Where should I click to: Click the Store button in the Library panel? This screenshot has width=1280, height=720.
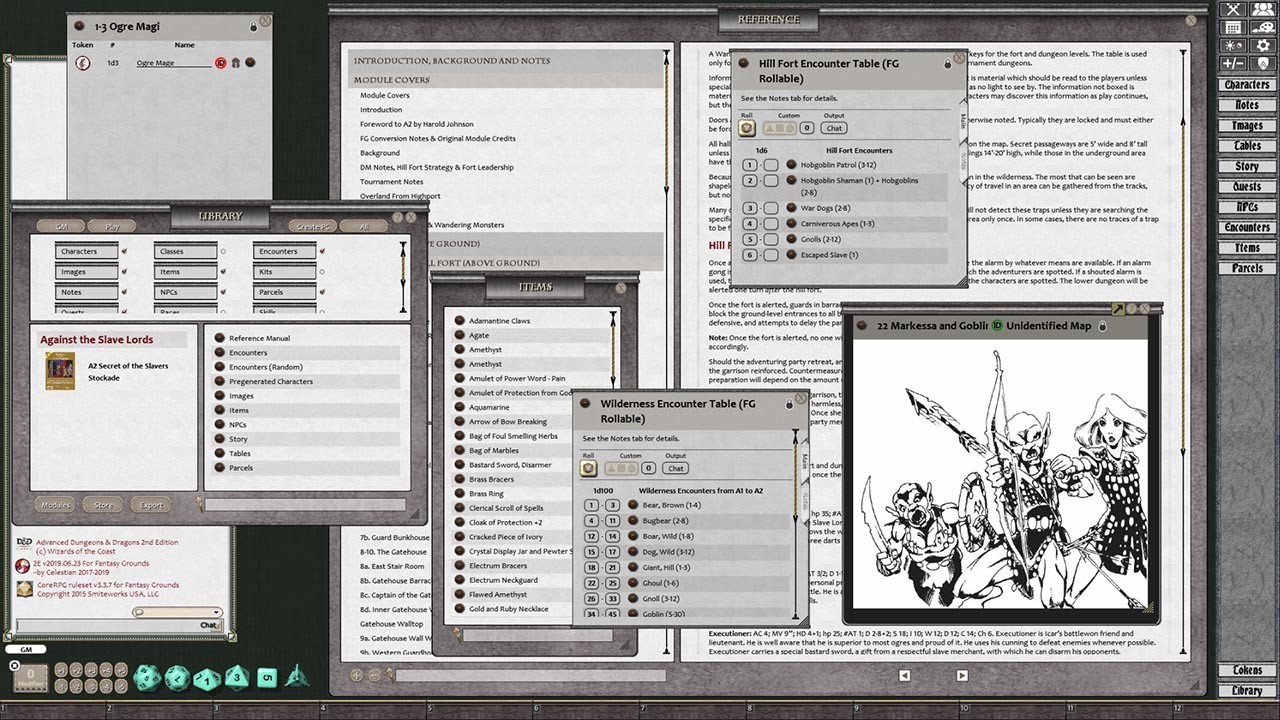point(102,505)
